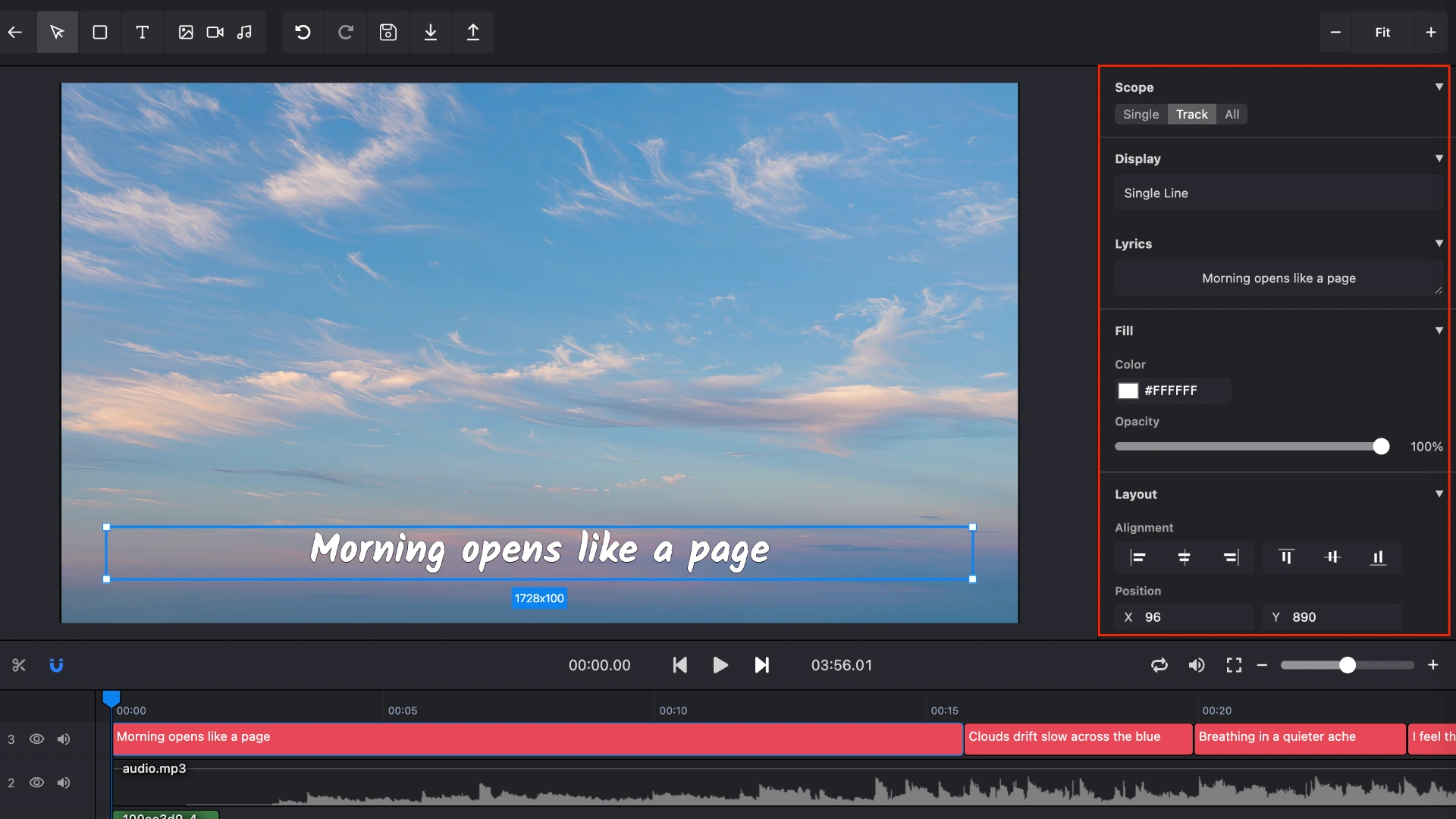Select the Single scope tab
Screen dimensions: 1456x819
coord(1141,114)
